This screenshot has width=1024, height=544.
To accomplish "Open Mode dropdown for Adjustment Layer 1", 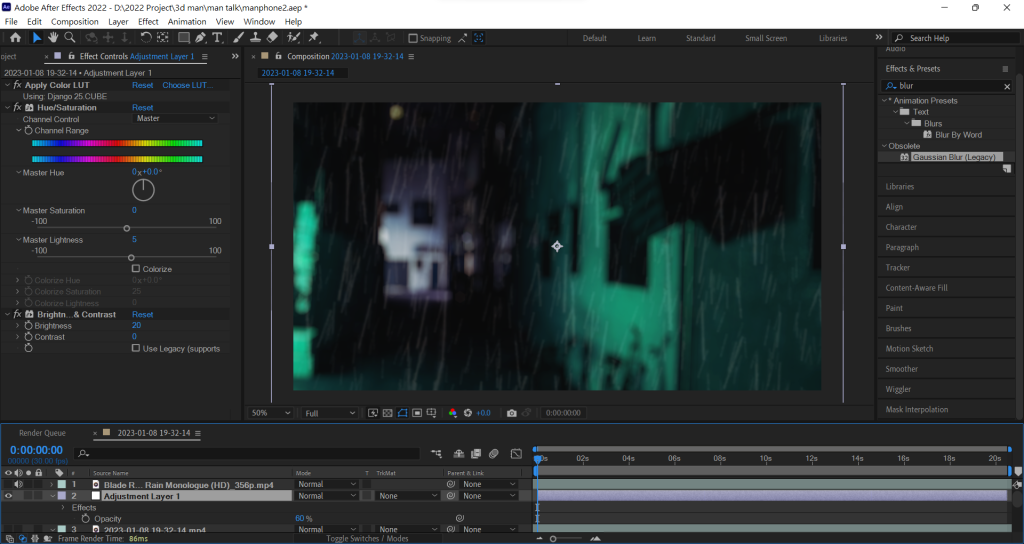I will [x=327, y=496].
